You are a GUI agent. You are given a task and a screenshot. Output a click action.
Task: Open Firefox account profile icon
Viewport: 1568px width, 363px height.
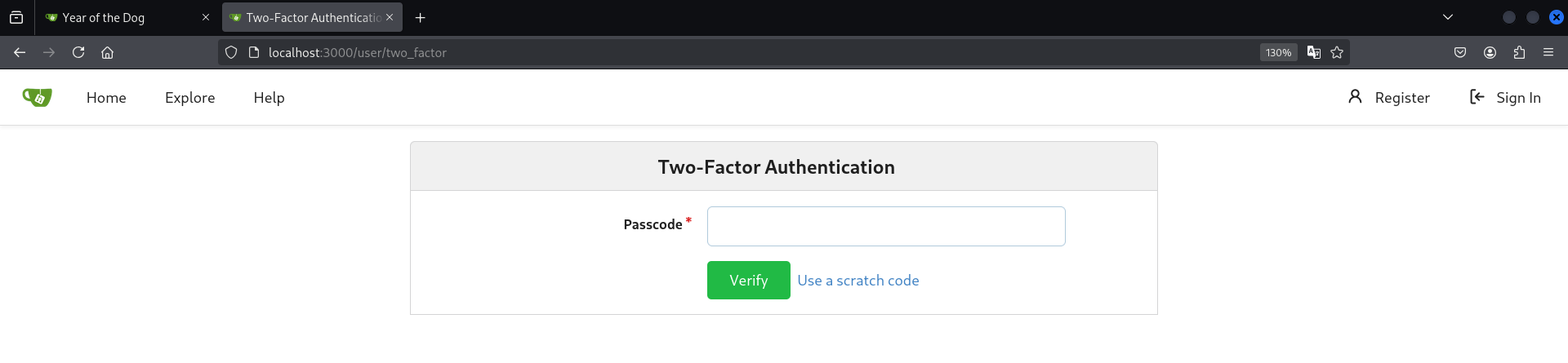click(x=1490, y=52)
